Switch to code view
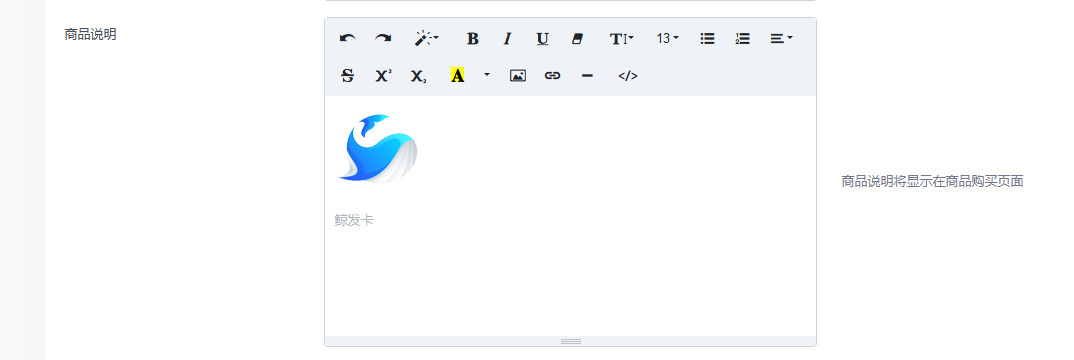Image resolution: width=1074 pixels, height=360 pixels. point(628,75)
